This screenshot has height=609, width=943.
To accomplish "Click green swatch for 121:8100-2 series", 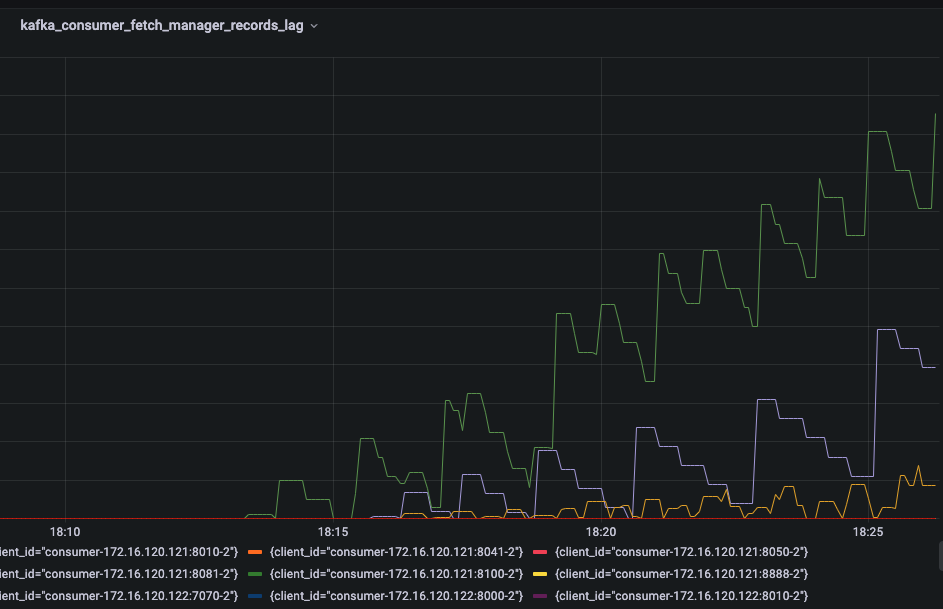I will 254,574.
